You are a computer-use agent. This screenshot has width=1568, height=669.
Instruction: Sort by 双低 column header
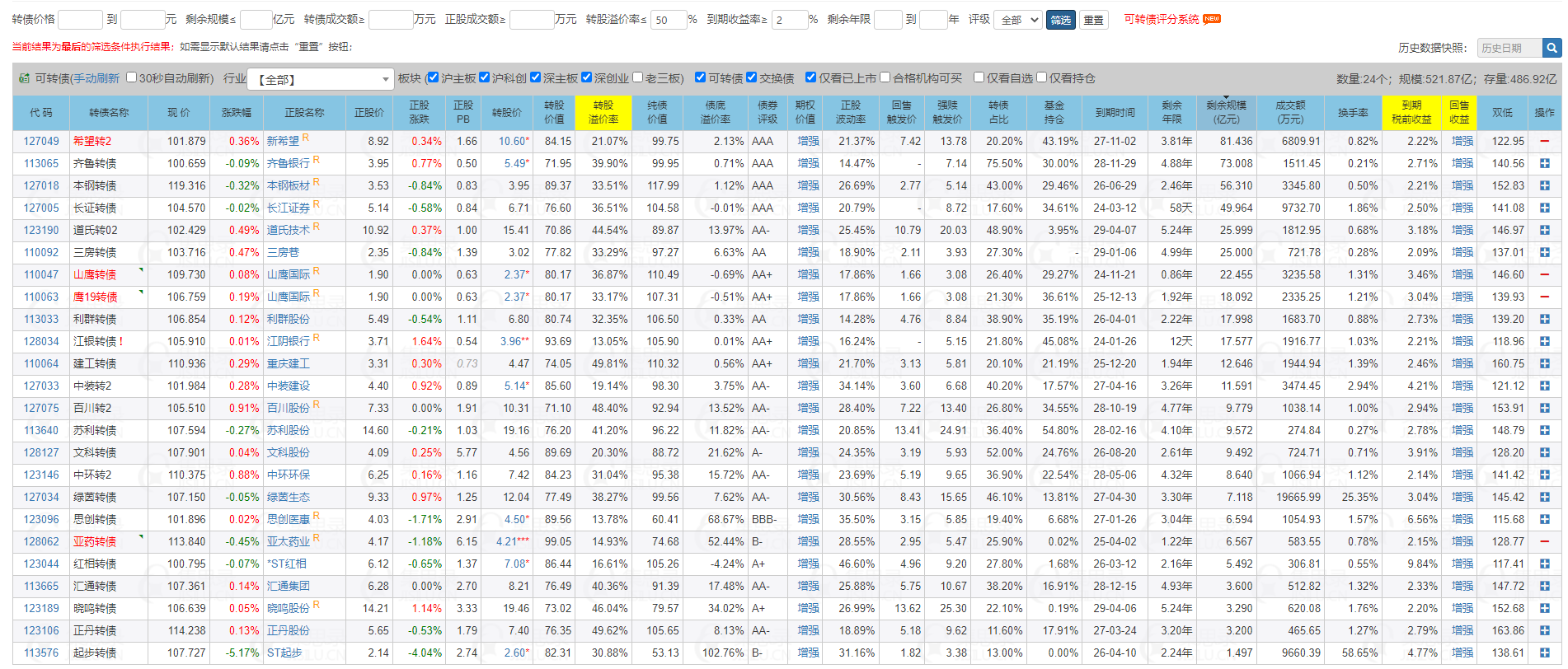tap(1502, 112)
